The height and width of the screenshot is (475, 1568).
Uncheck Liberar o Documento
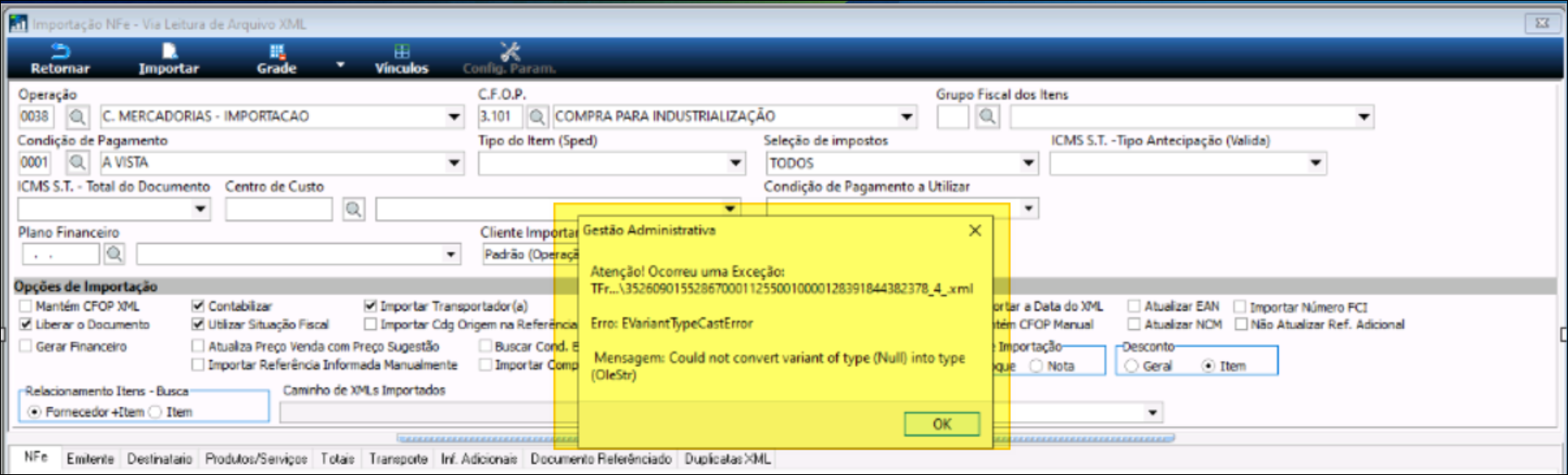pyautogui.click(x=25, y=324)
